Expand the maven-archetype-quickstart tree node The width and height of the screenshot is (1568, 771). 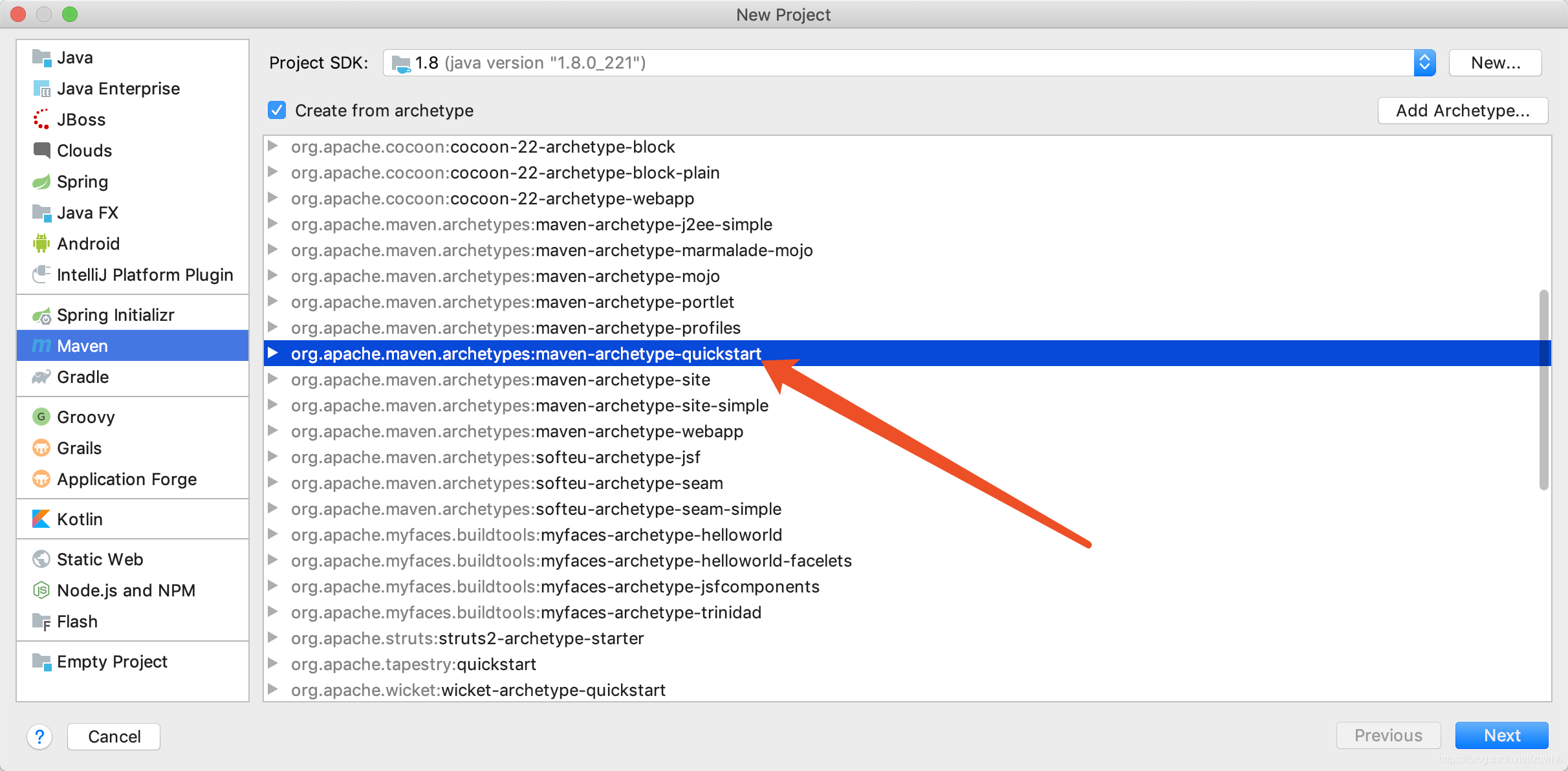coord(273,353)
